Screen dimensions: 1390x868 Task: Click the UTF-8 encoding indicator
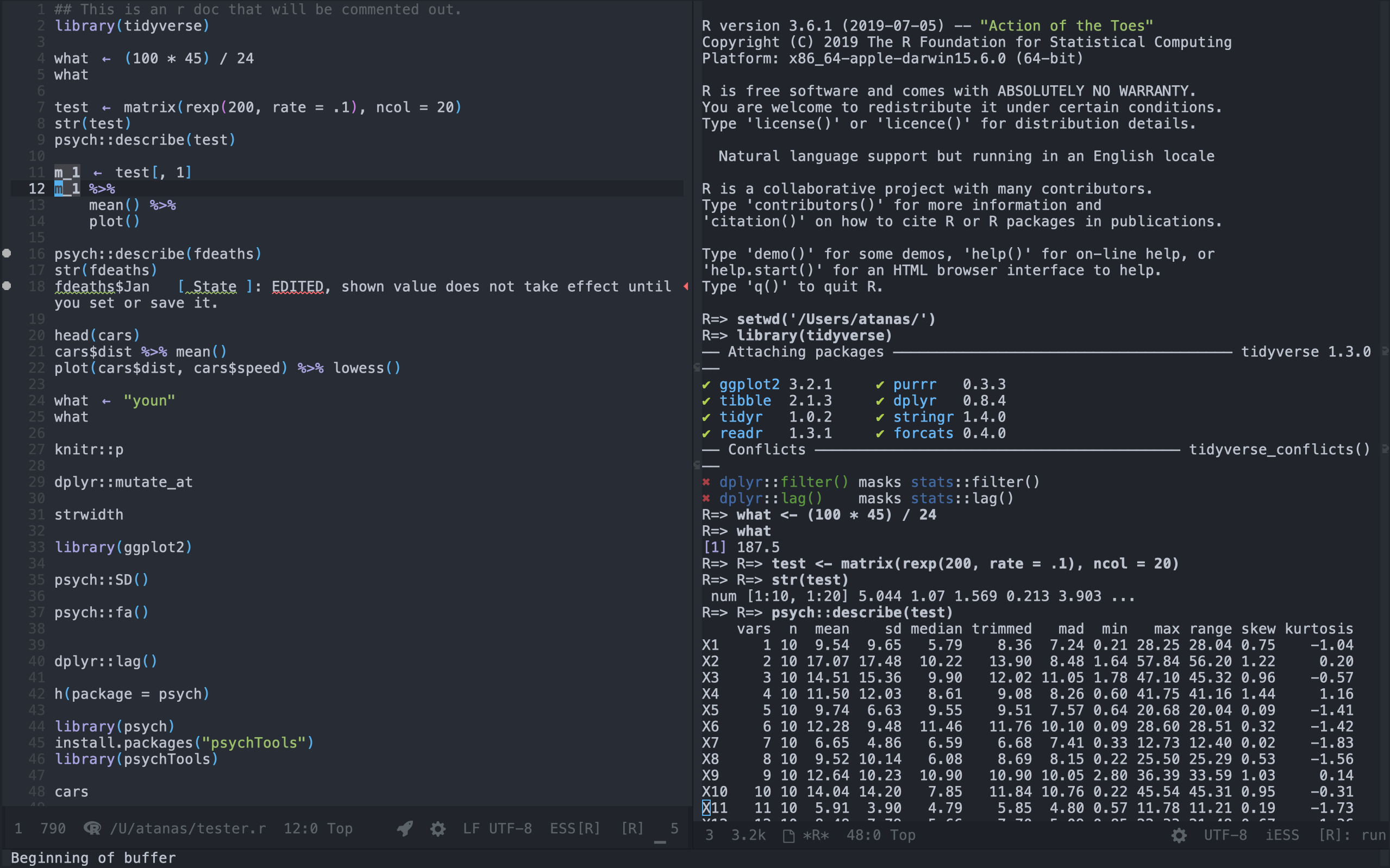tap(509, 828)
